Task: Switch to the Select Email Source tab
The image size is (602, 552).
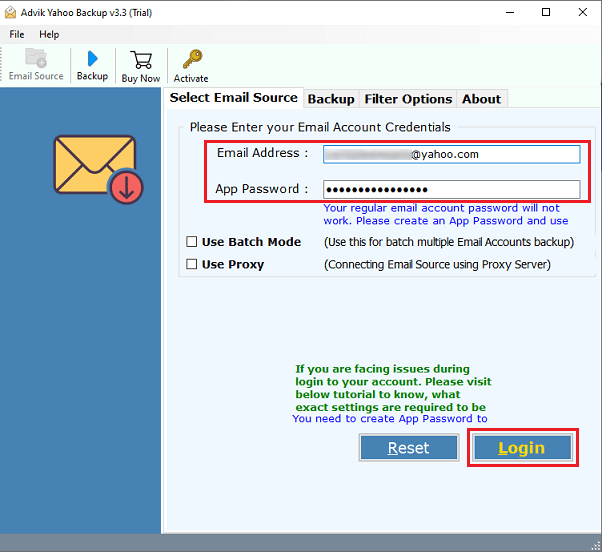Action: pos(233,98)
